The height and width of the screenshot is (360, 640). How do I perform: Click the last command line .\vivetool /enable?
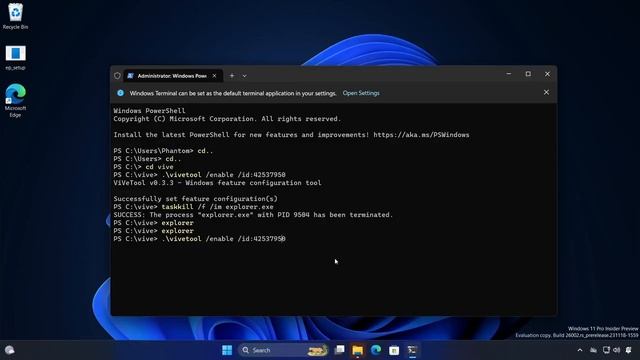pyautogui.click(x=200, y=239)
